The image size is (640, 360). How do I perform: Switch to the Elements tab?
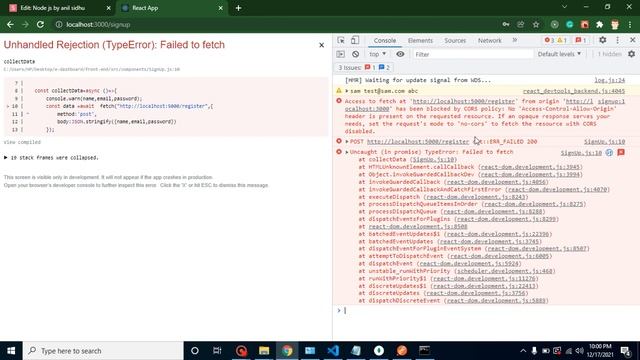coord(420,40)
